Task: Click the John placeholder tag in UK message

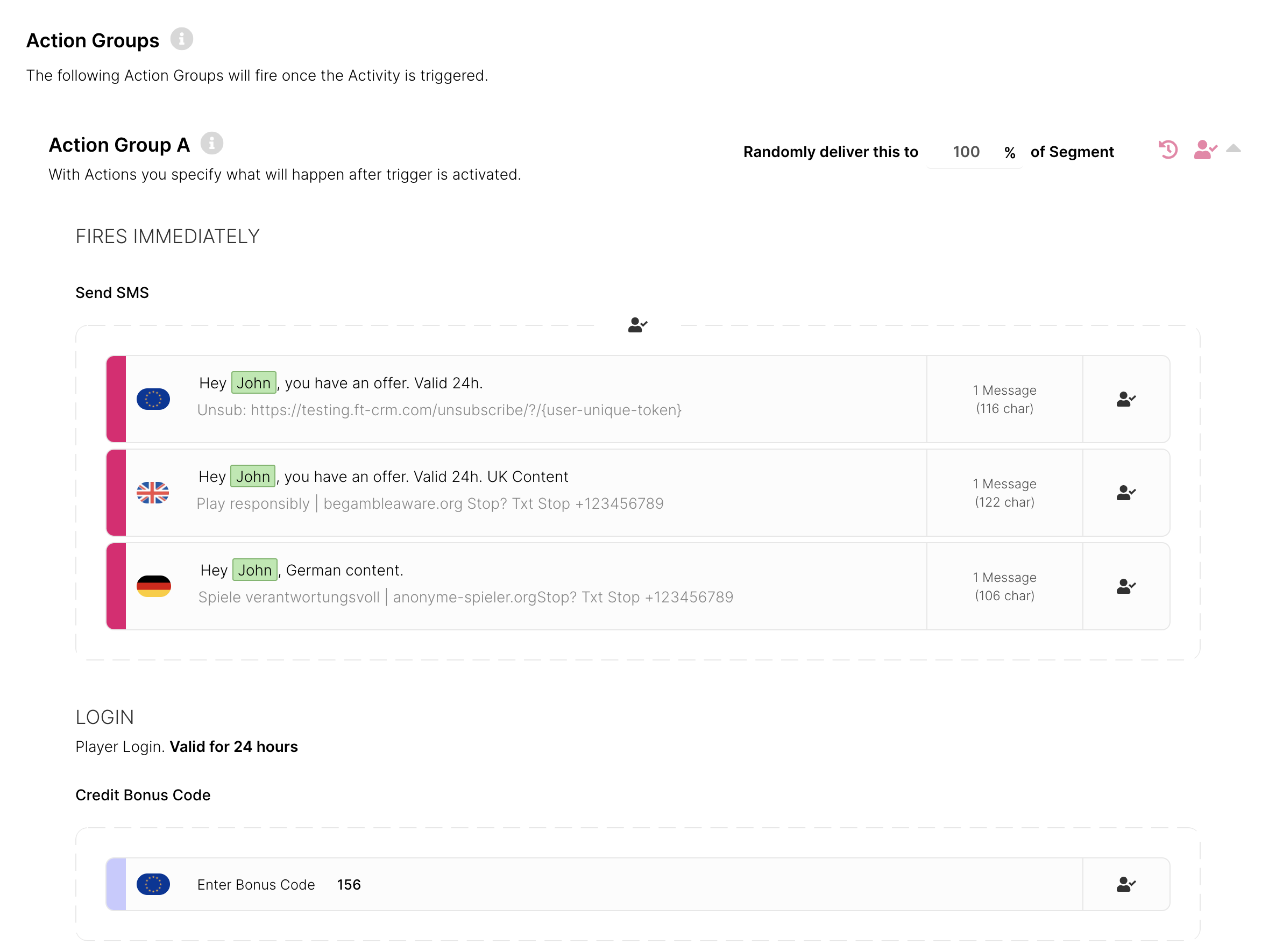Action: tap(252, 477)
